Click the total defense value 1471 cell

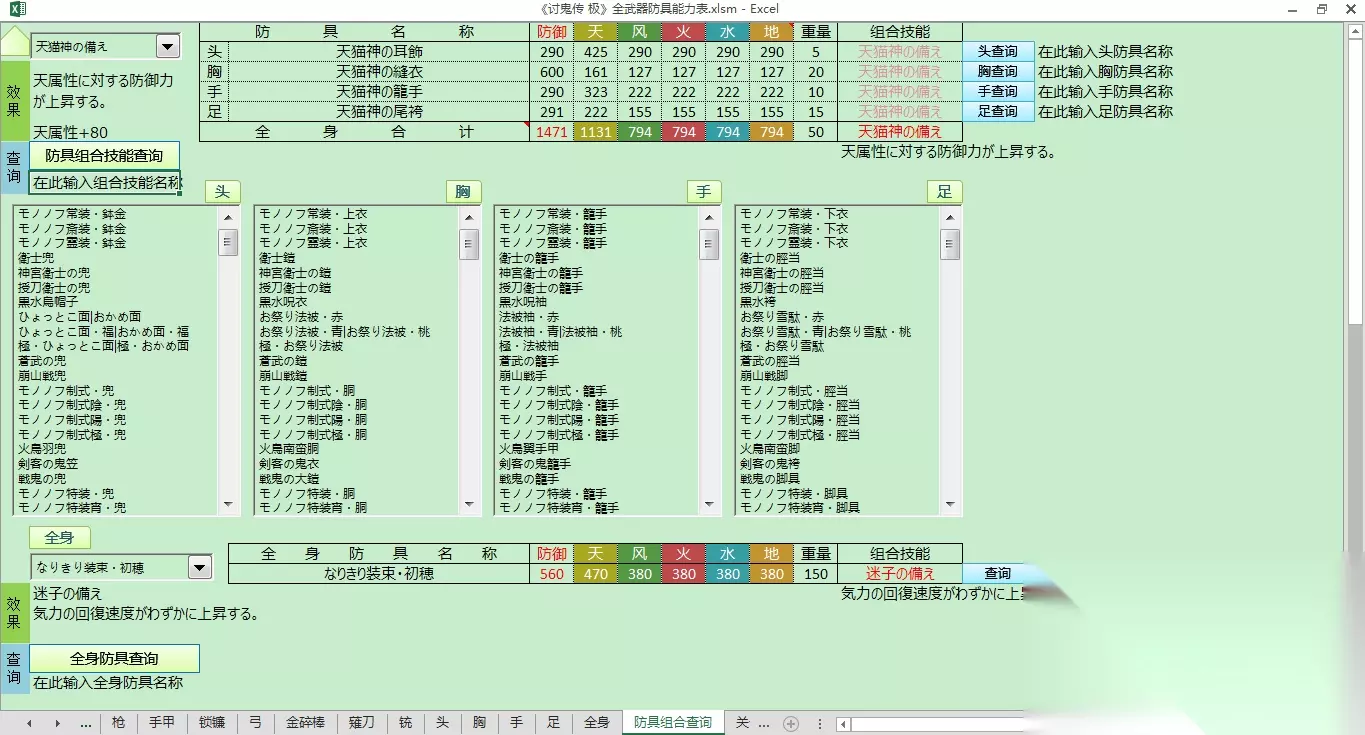point(551,131)
